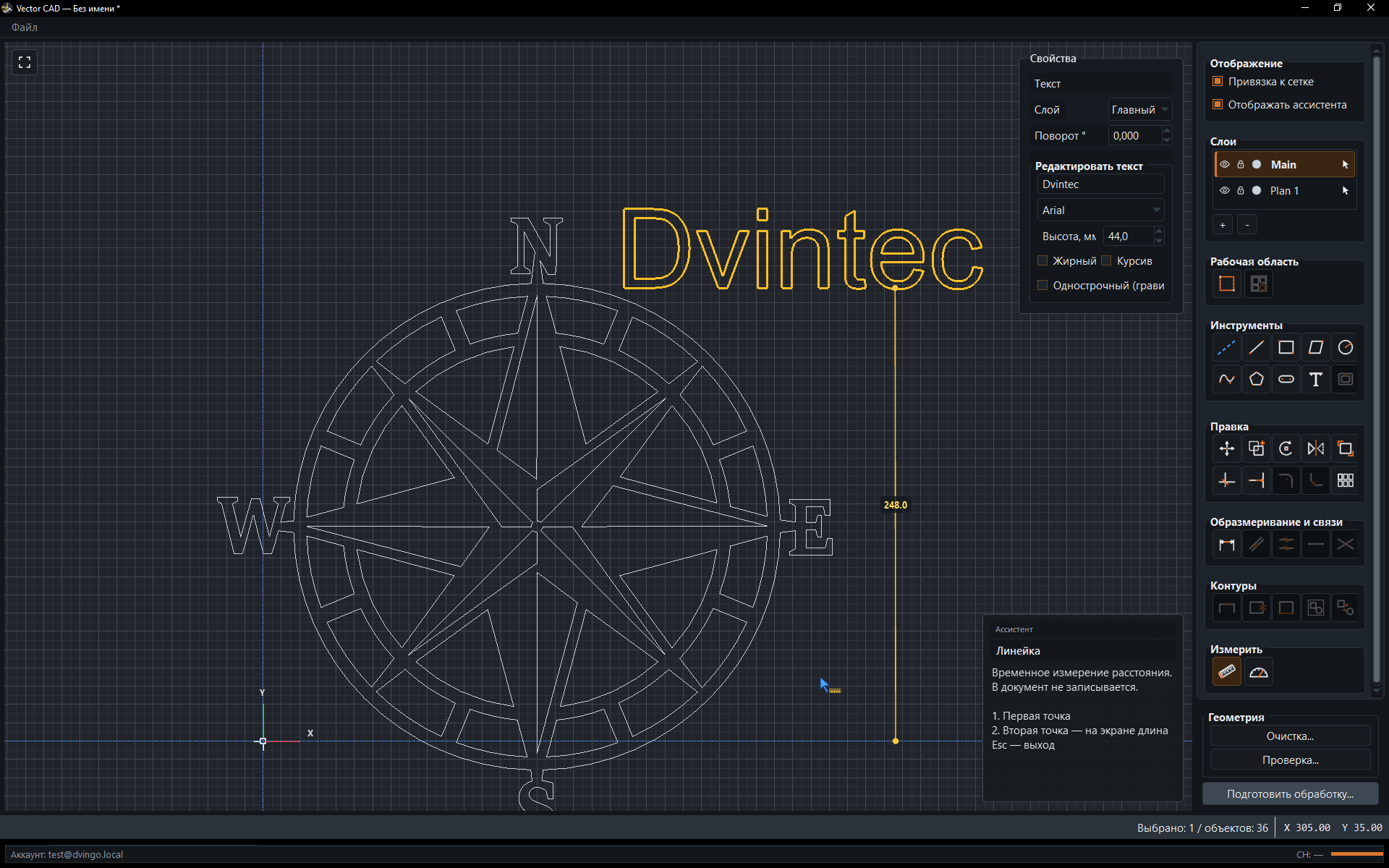This screenshot has width=1389, height=868.
Task: Click the active Ruler measure tool
Action: [1227, 672]
